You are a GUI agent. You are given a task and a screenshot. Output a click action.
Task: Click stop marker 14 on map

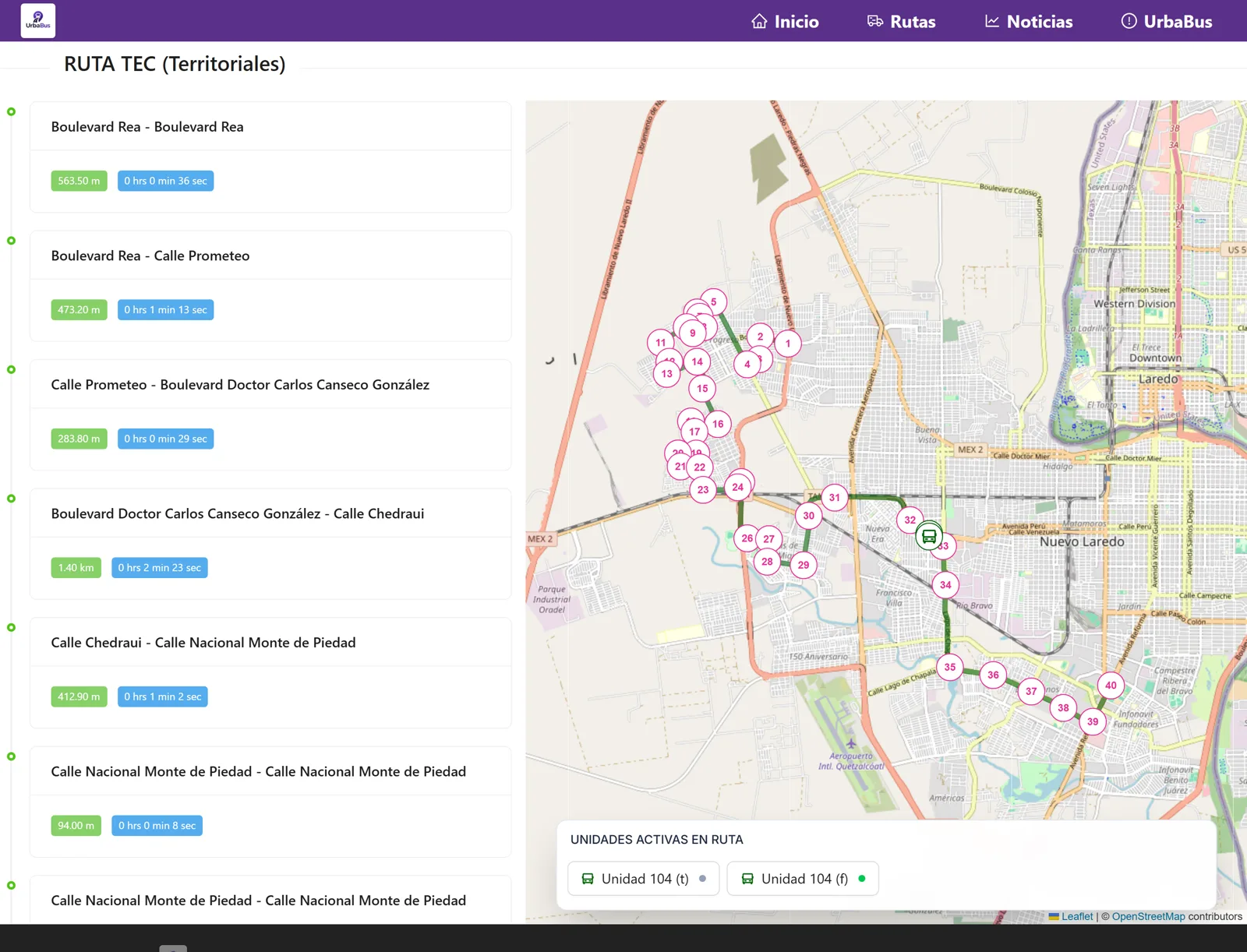click(x=698, y=361)
